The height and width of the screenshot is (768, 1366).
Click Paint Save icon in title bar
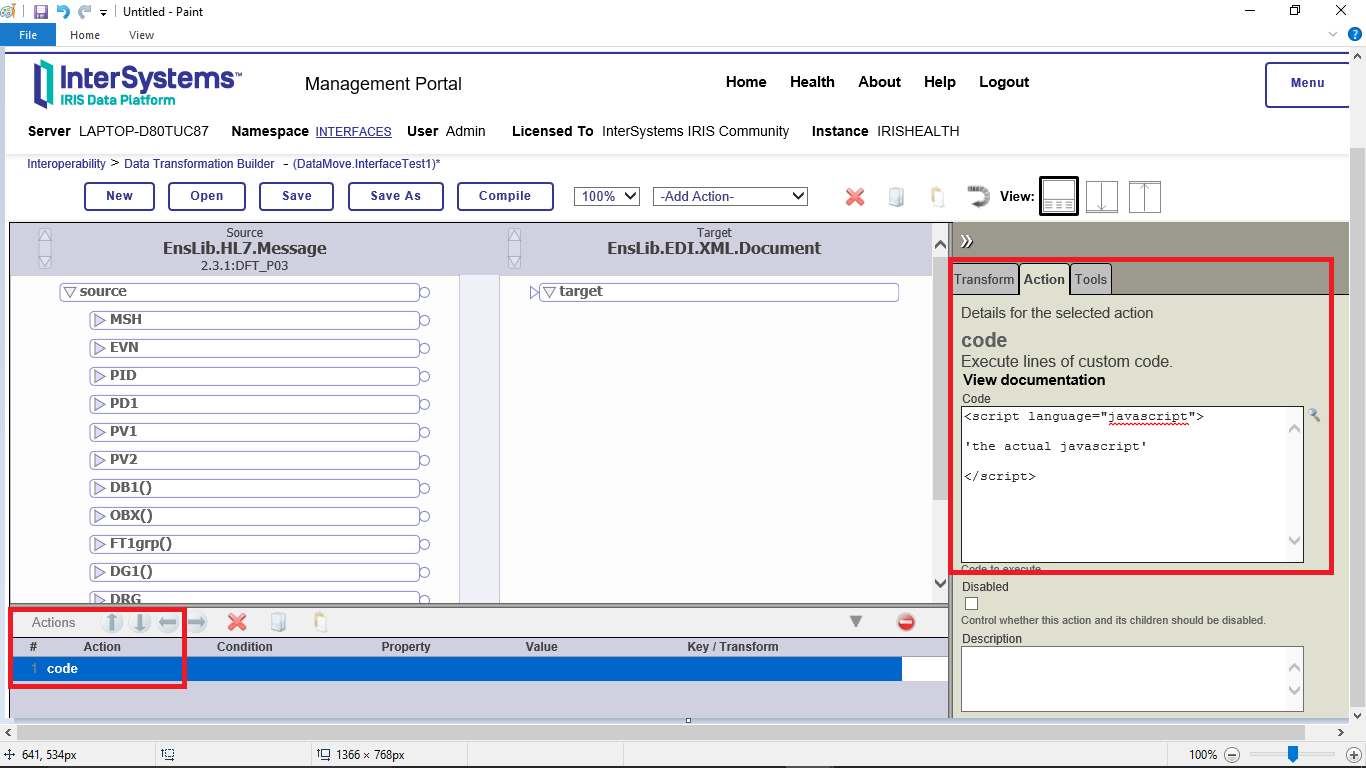(x=41, y=12)
